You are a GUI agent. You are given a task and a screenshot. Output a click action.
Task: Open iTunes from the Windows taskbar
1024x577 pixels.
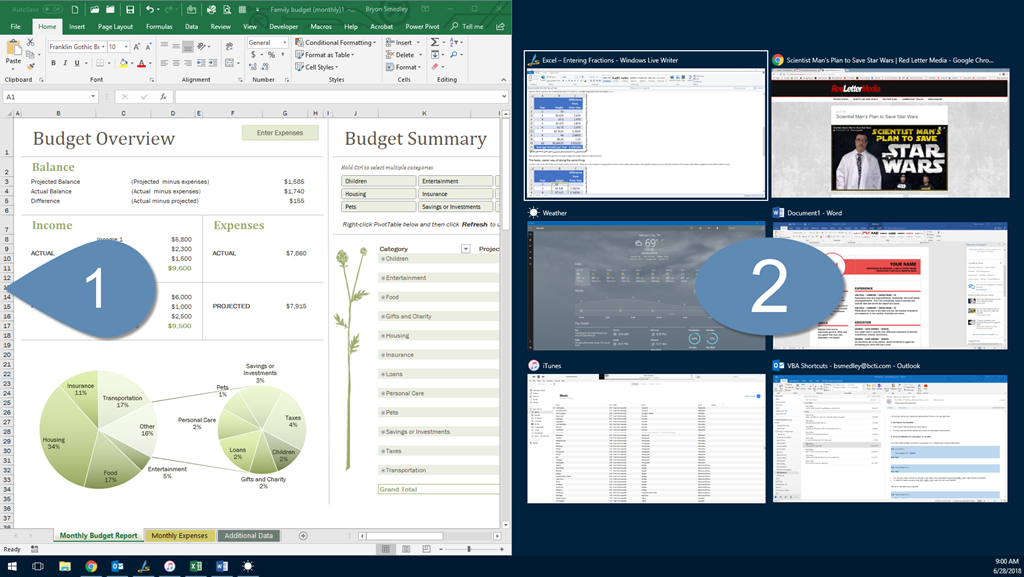click(x=169, y=566)
